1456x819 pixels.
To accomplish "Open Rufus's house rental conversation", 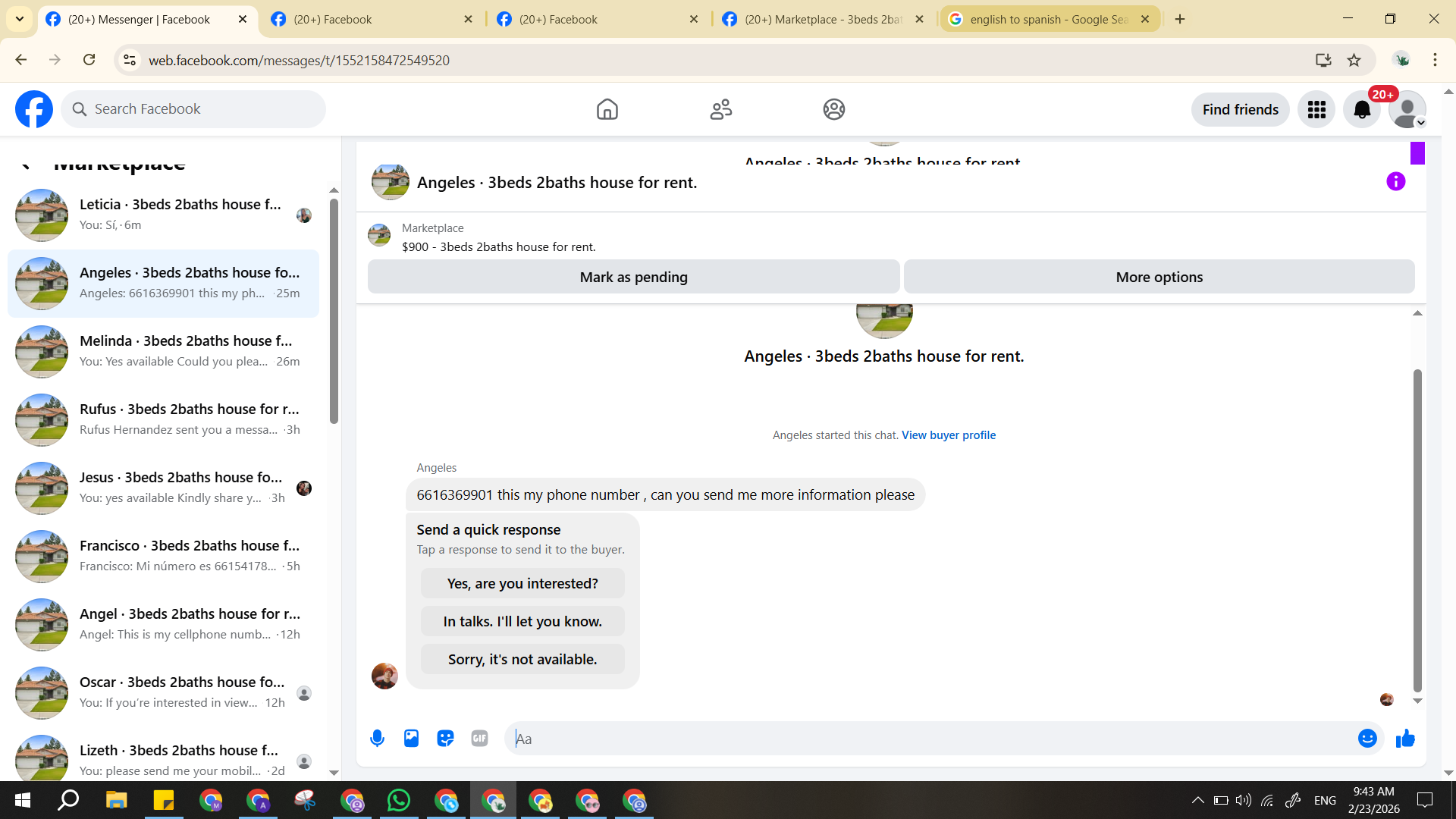I will tap(163, 419).
